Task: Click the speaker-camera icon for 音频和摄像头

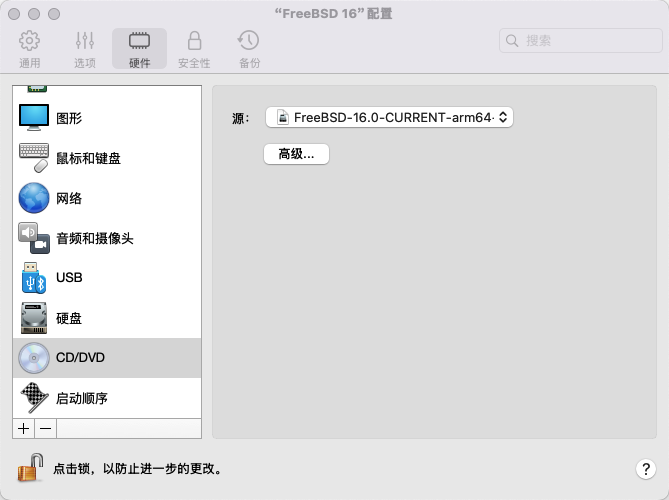Action: [x=34, y=238]
